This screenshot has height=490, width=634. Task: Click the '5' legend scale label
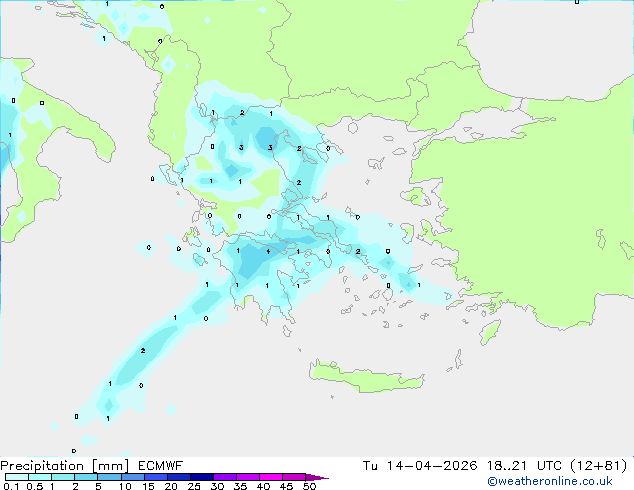pos(98,486)
